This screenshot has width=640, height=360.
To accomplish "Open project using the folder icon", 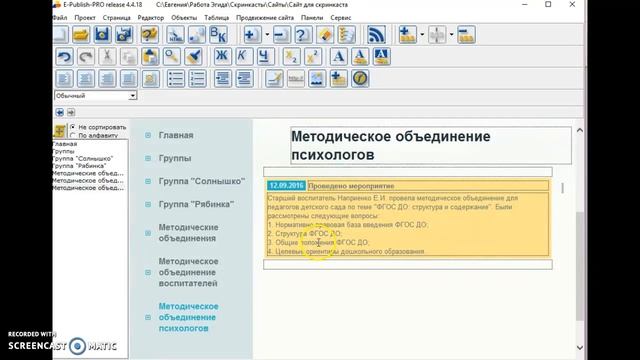I will click(81, 35).
